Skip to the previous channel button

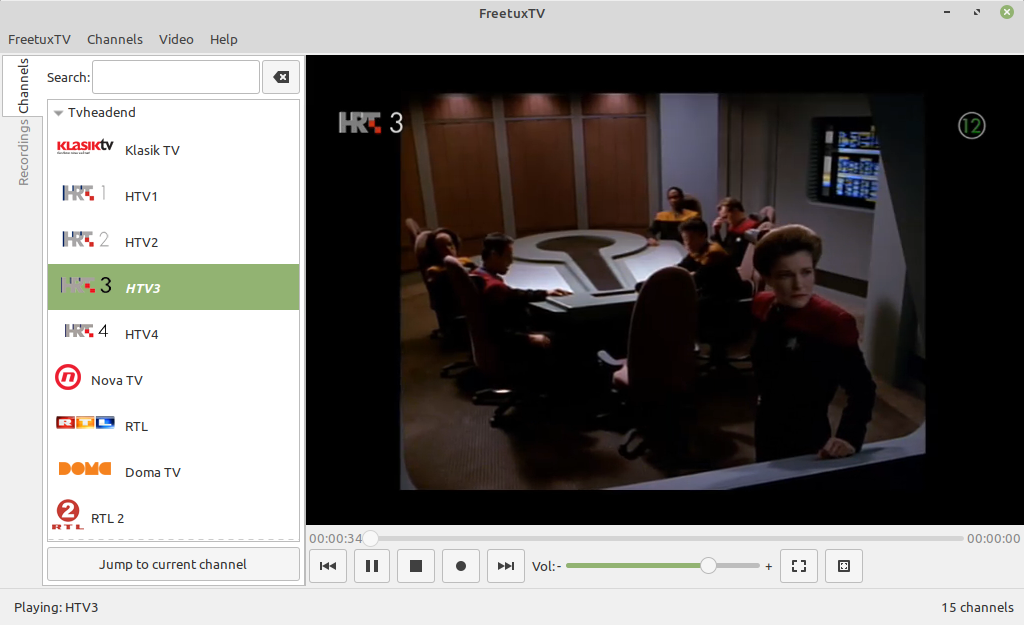point(327,566)
